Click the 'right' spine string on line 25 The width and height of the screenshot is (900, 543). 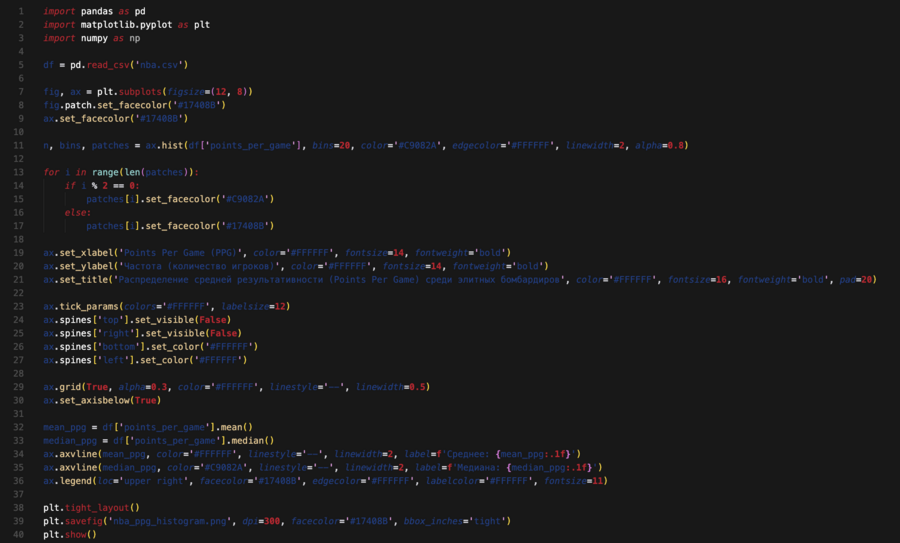[x=118, y=333]
